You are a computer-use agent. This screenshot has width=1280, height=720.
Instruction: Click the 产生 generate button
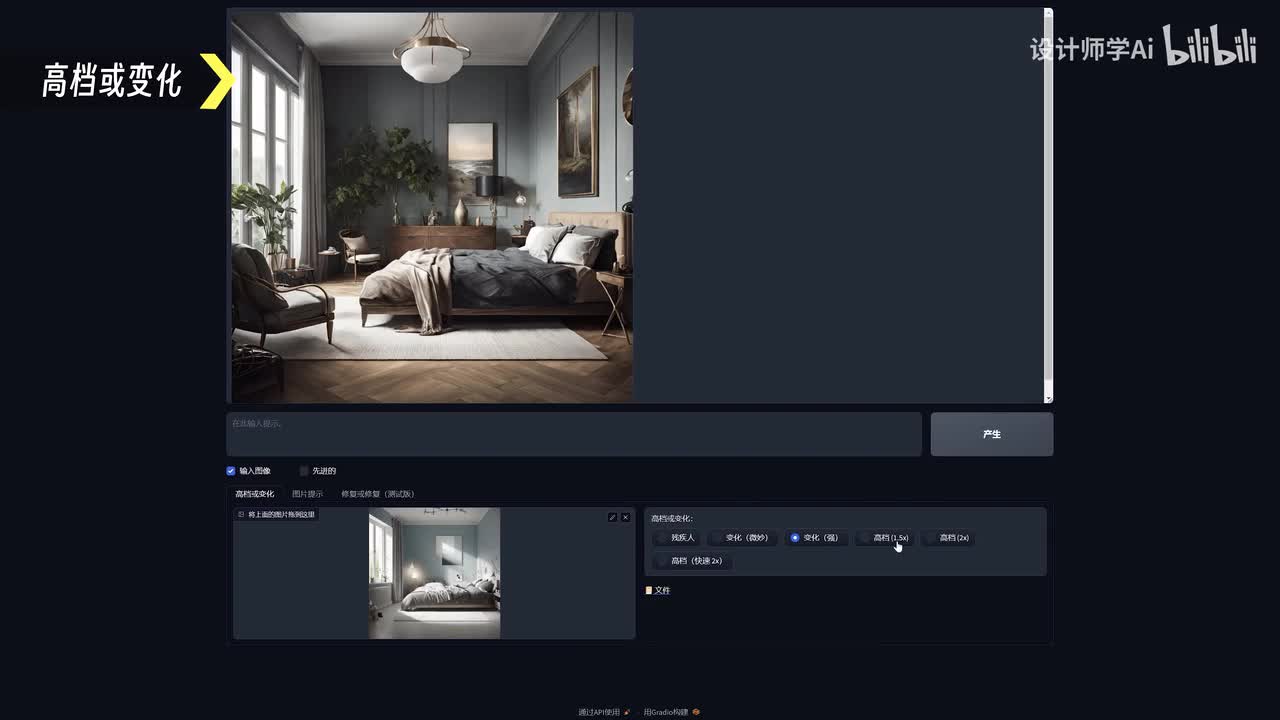point(991,434)
